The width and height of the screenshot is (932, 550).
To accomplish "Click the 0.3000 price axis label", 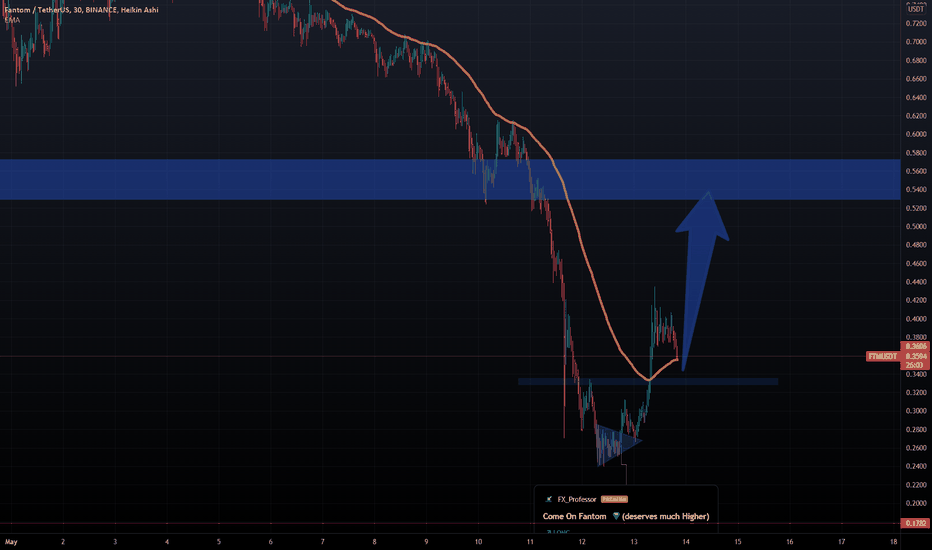I will (916, 411).
